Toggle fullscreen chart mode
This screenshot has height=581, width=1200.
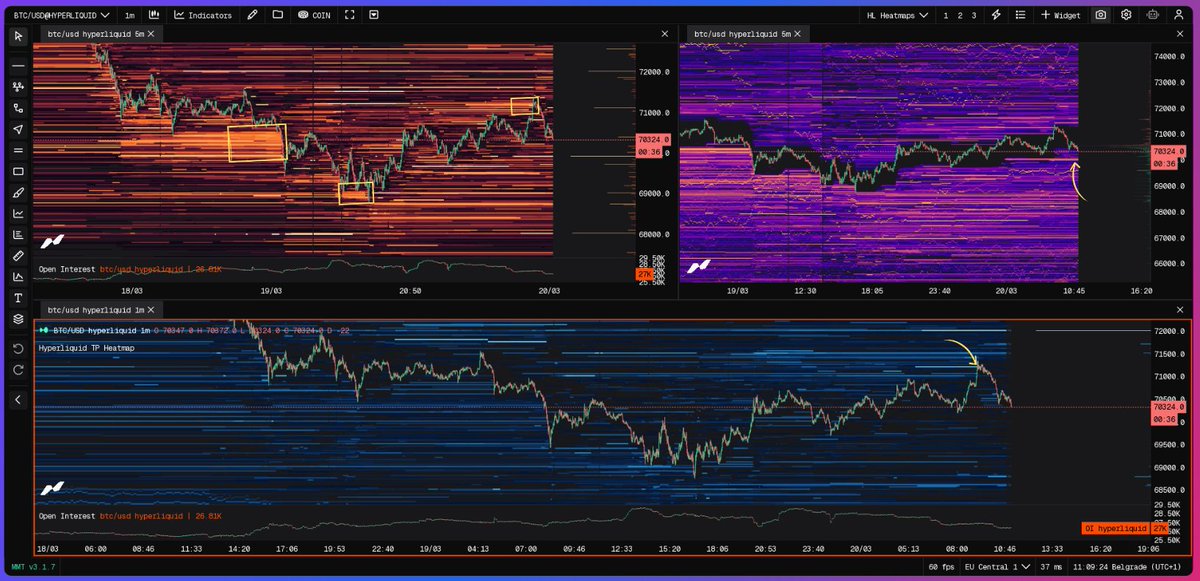coord(349,15)
